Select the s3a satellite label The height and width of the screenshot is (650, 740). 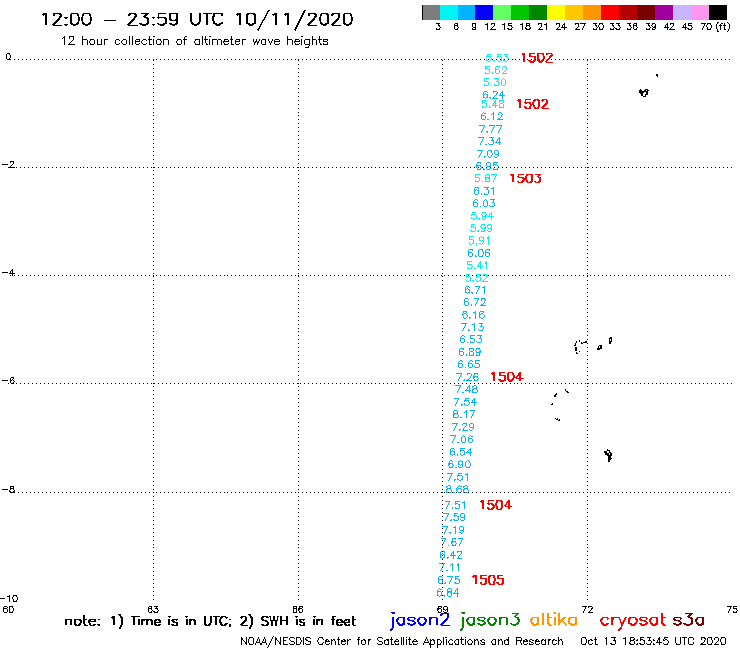coord(689,620)
